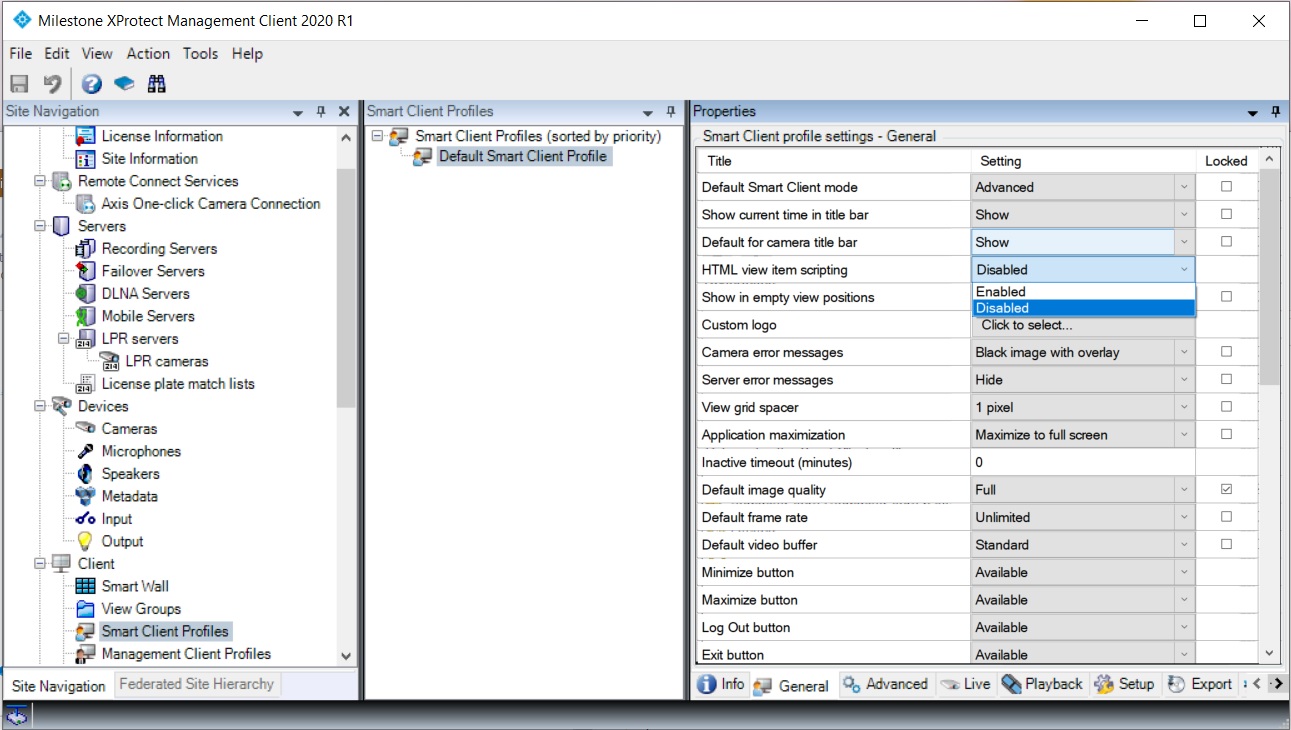Switch to the Playback properties tab

1041,684
